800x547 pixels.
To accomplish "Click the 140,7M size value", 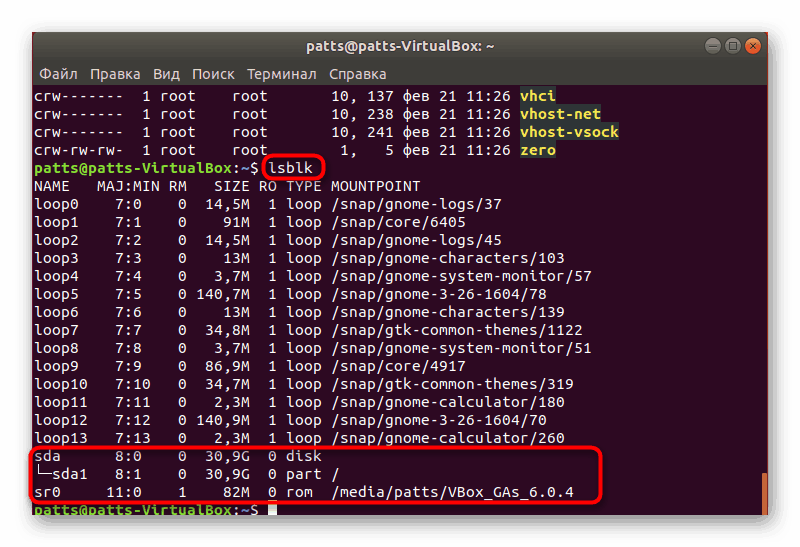I will pos(223,294).
